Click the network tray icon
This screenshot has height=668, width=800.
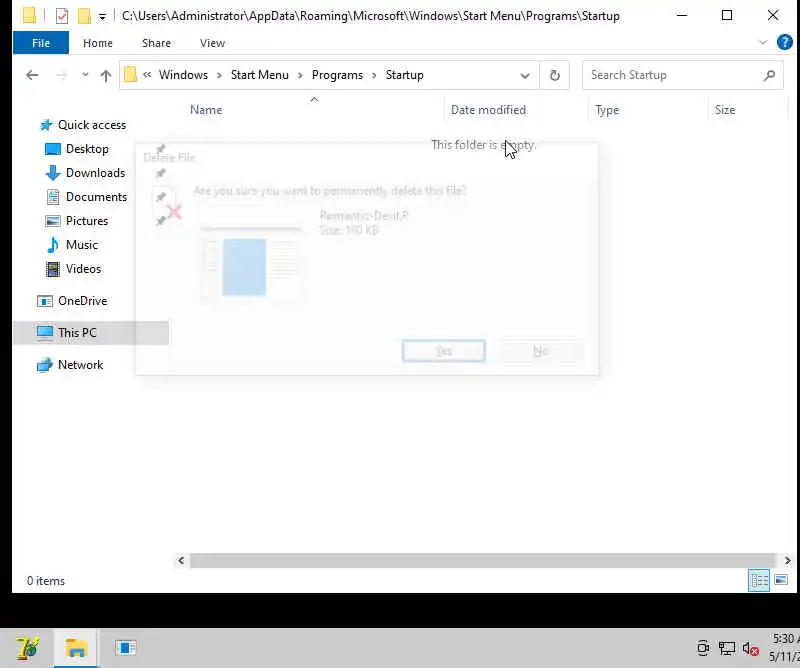click(727, 649)
